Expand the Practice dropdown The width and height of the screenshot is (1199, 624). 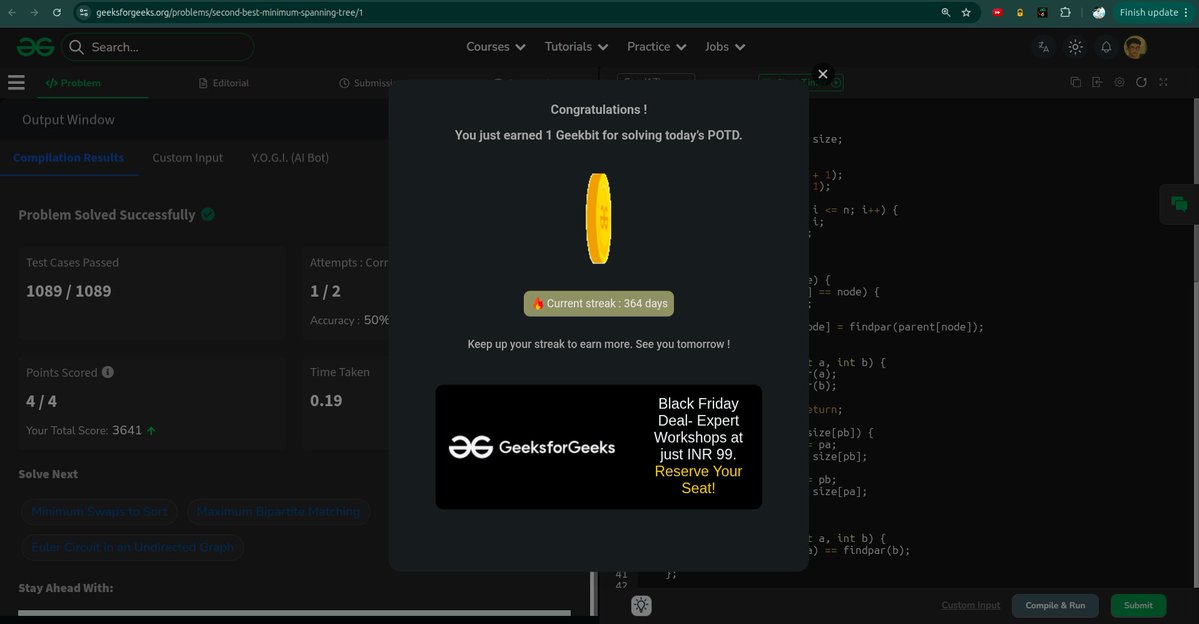click(x=656, y=47)
